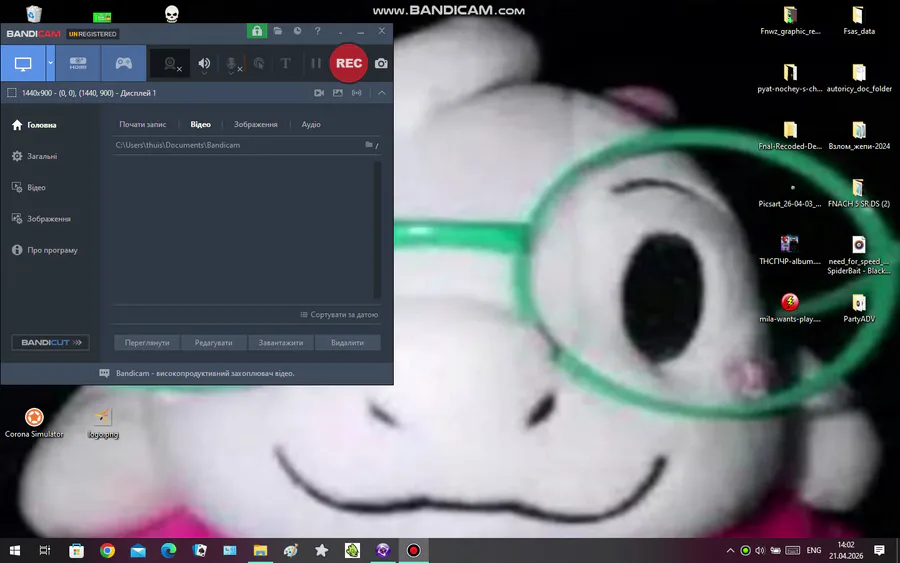Select Fnwz_graphic_re... desktop archive

point(790,21)
